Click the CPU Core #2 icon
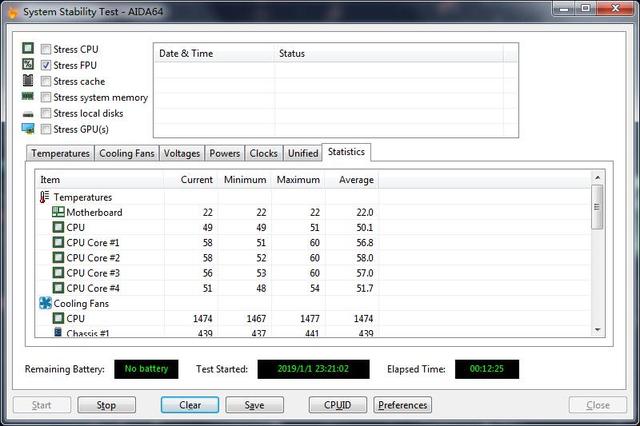Screen dimensions: 640x426 [x=58, y=257]
